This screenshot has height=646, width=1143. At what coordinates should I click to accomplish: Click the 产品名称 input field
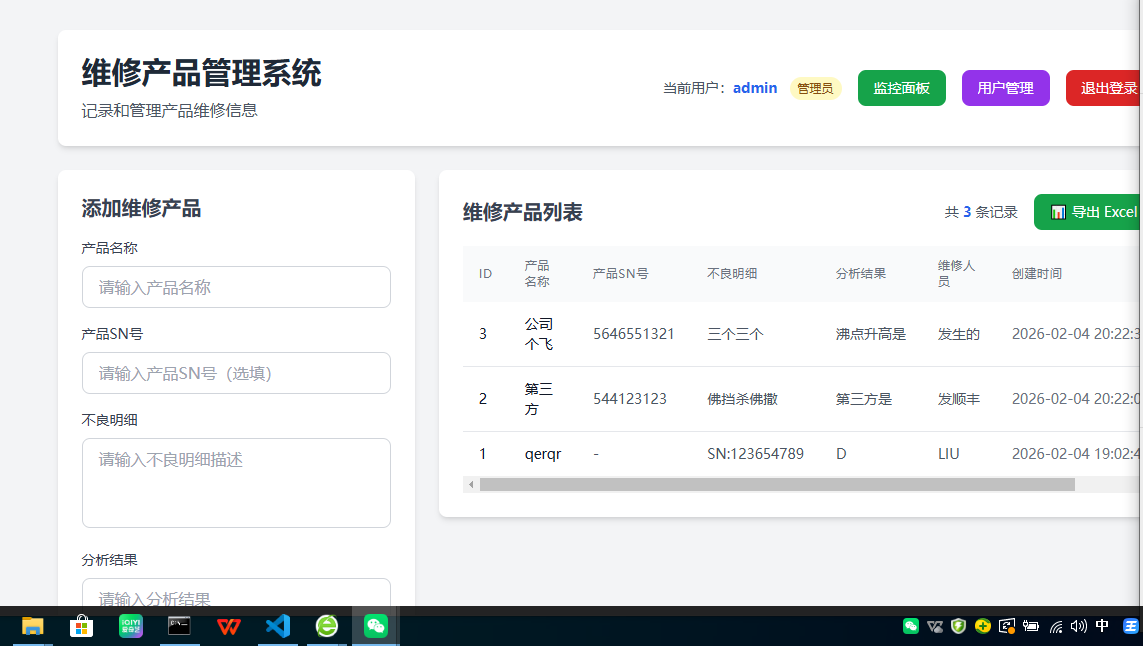(236, 287)
